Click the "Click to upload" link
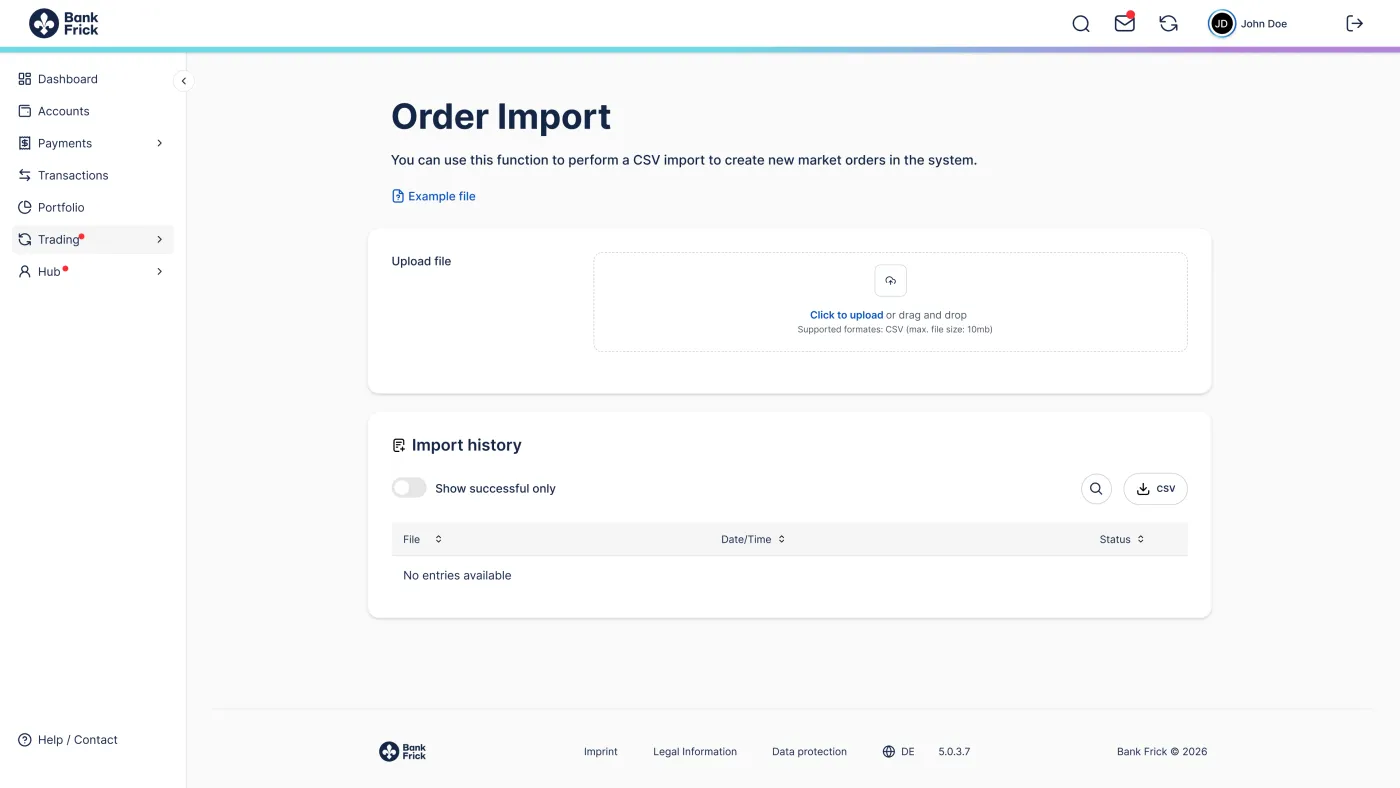Screen dimensions: 1400x788 click(846, 315)
